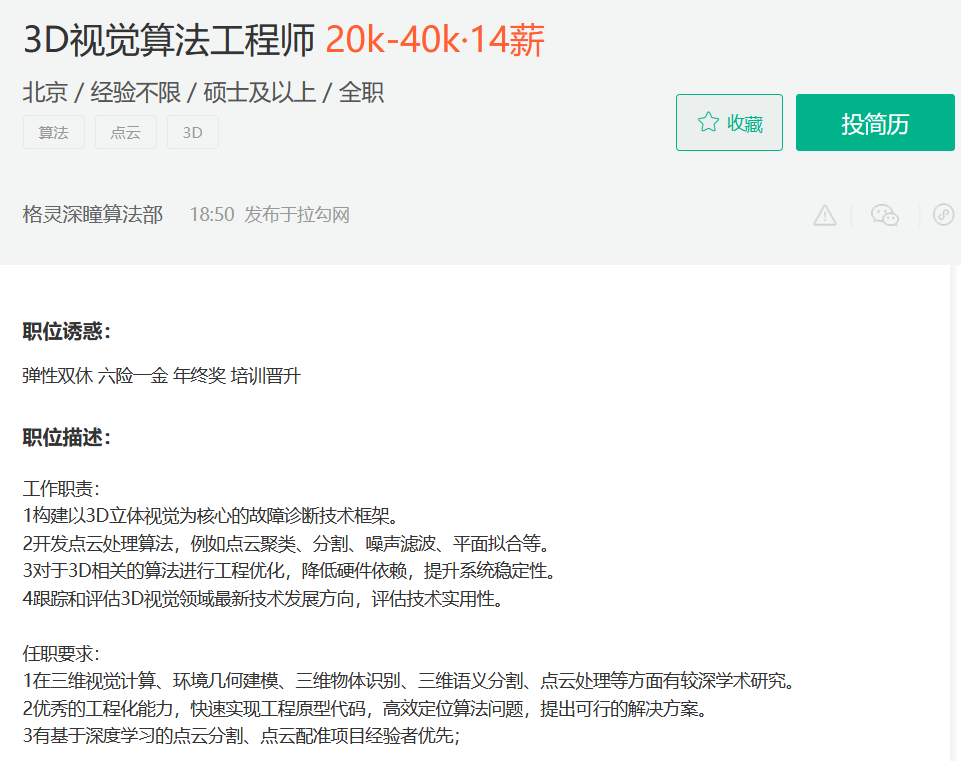The image size is (961, 761).
Task: Click the warning triangle report icon
Action: coord(824,215)
